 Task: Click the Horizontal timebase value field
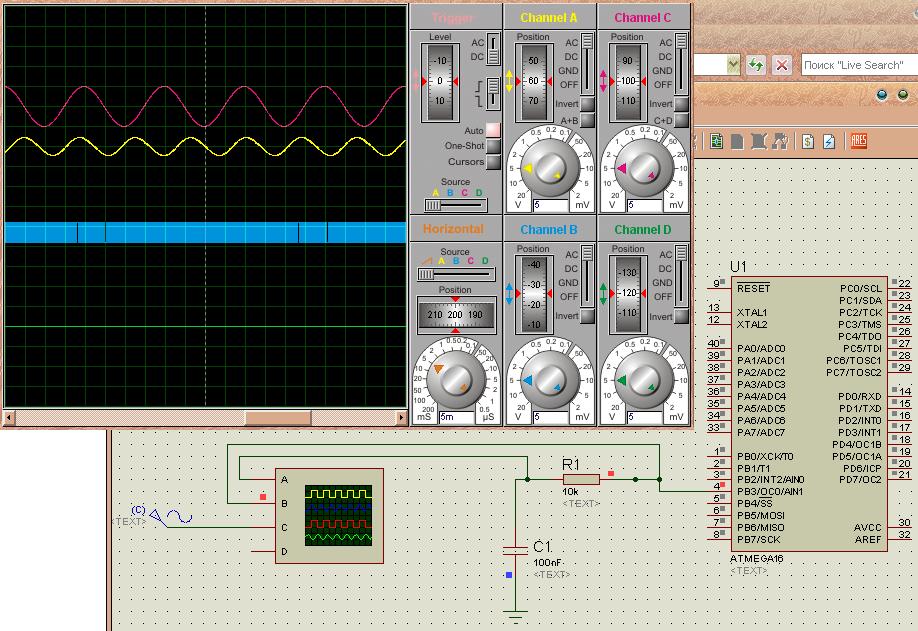pos(455,417)
